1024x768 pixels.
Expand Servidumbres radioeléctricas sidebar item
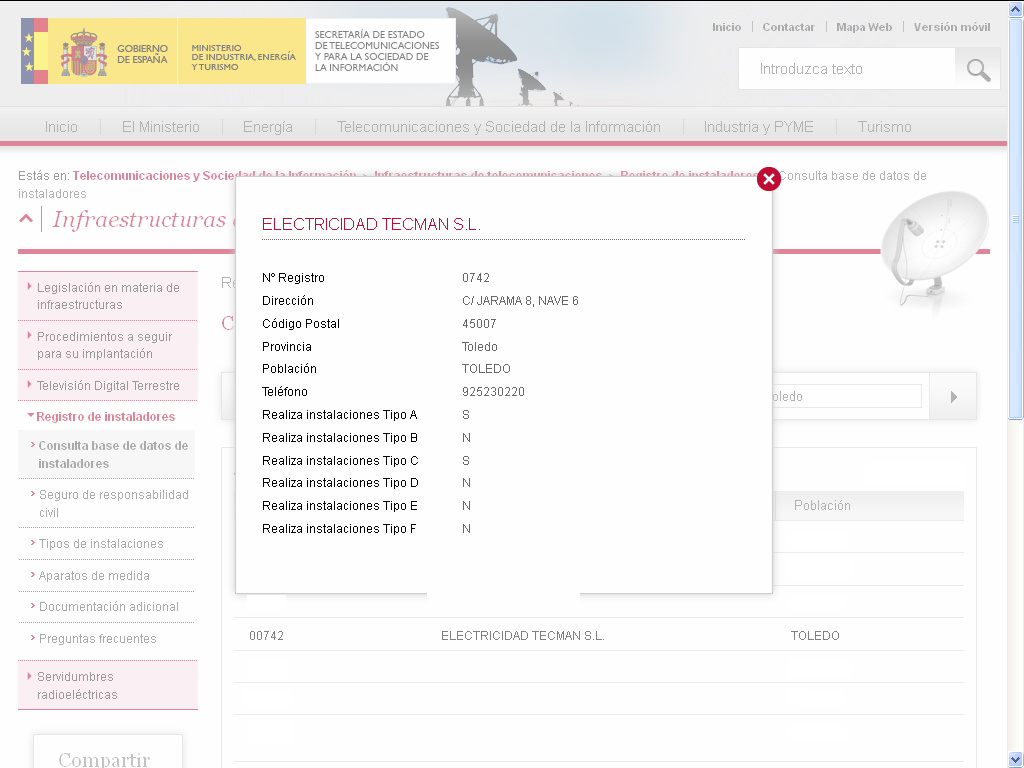click(x=108, y=685)
